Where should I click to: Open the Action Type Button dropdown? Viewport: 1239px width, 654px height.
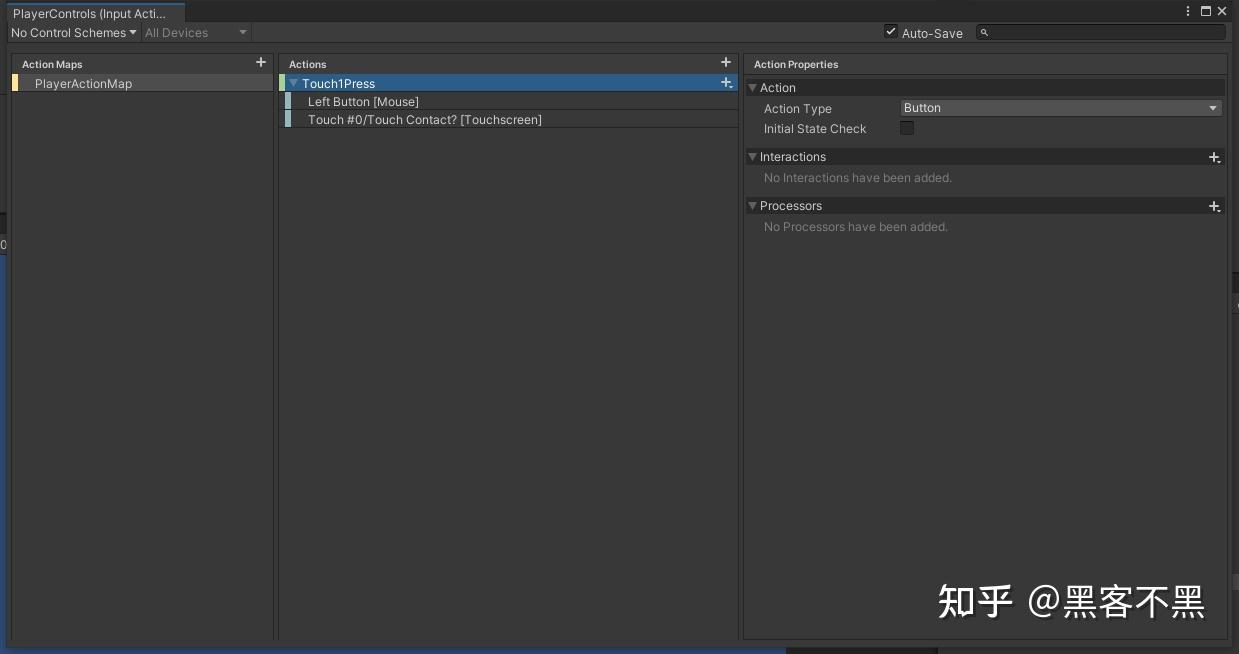(1061, 108)
